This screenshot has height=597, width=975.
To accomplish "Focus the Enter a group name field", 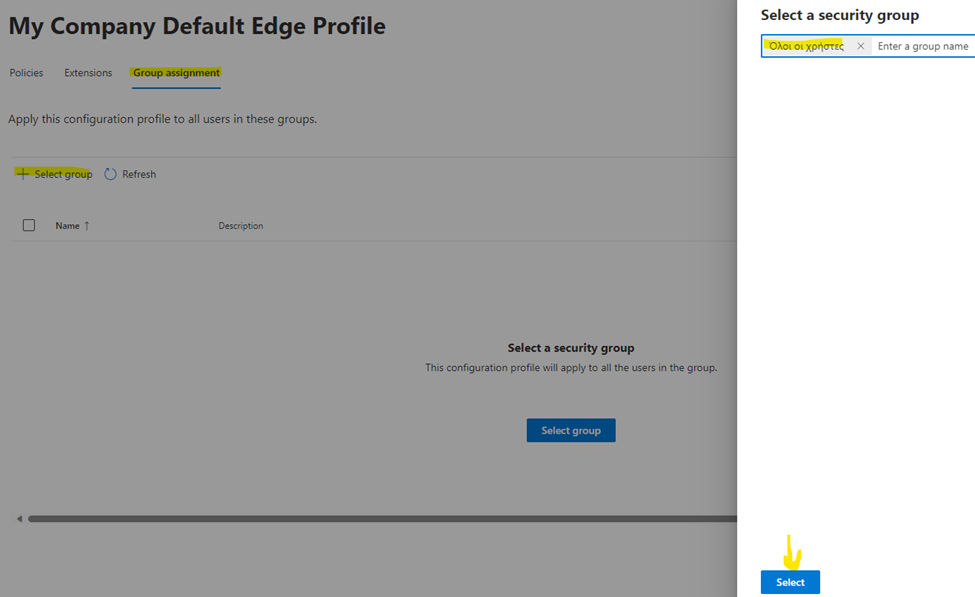I will click(922, 46).
